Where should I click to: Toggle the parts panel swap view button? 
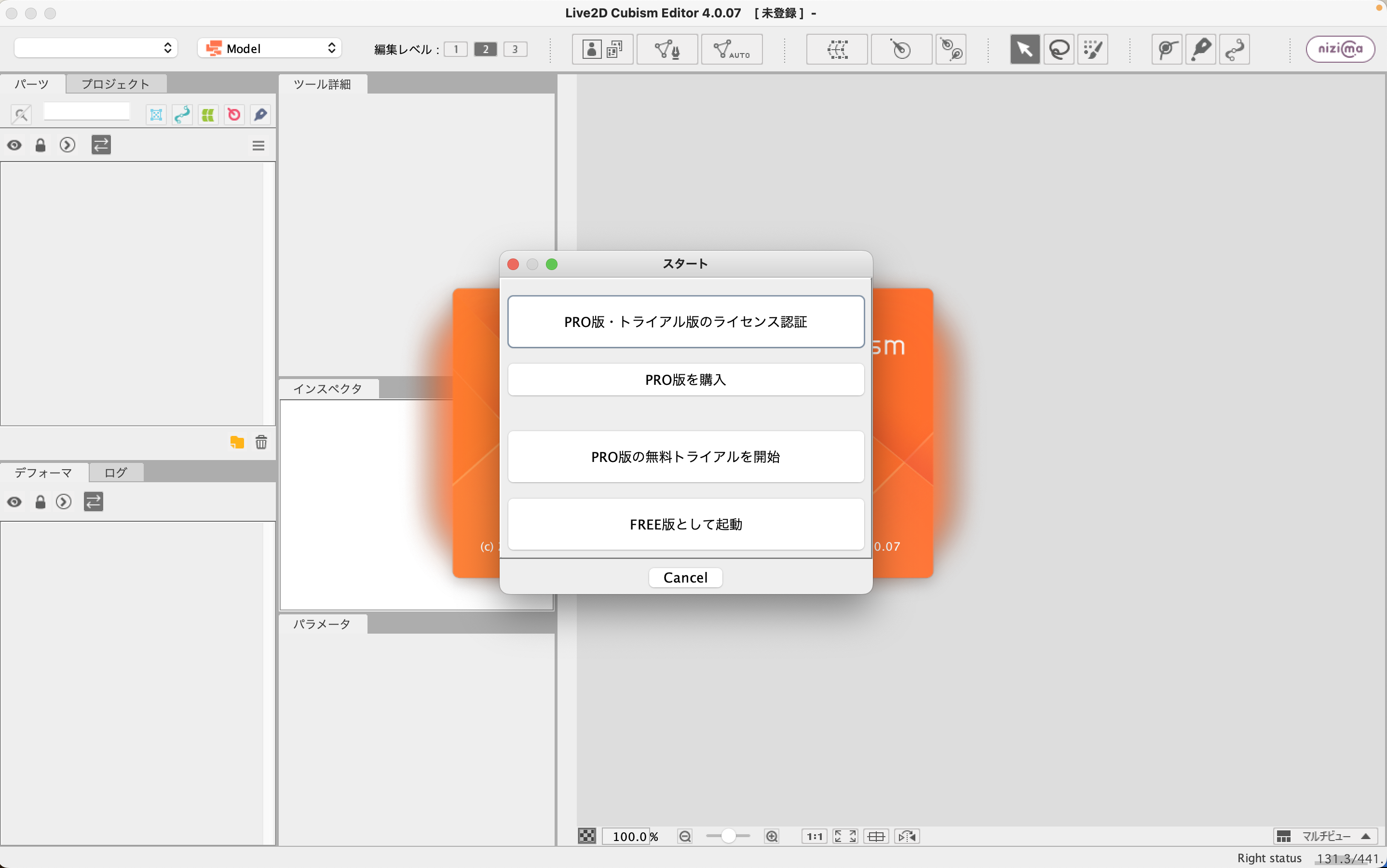click(x=101, y=145)
